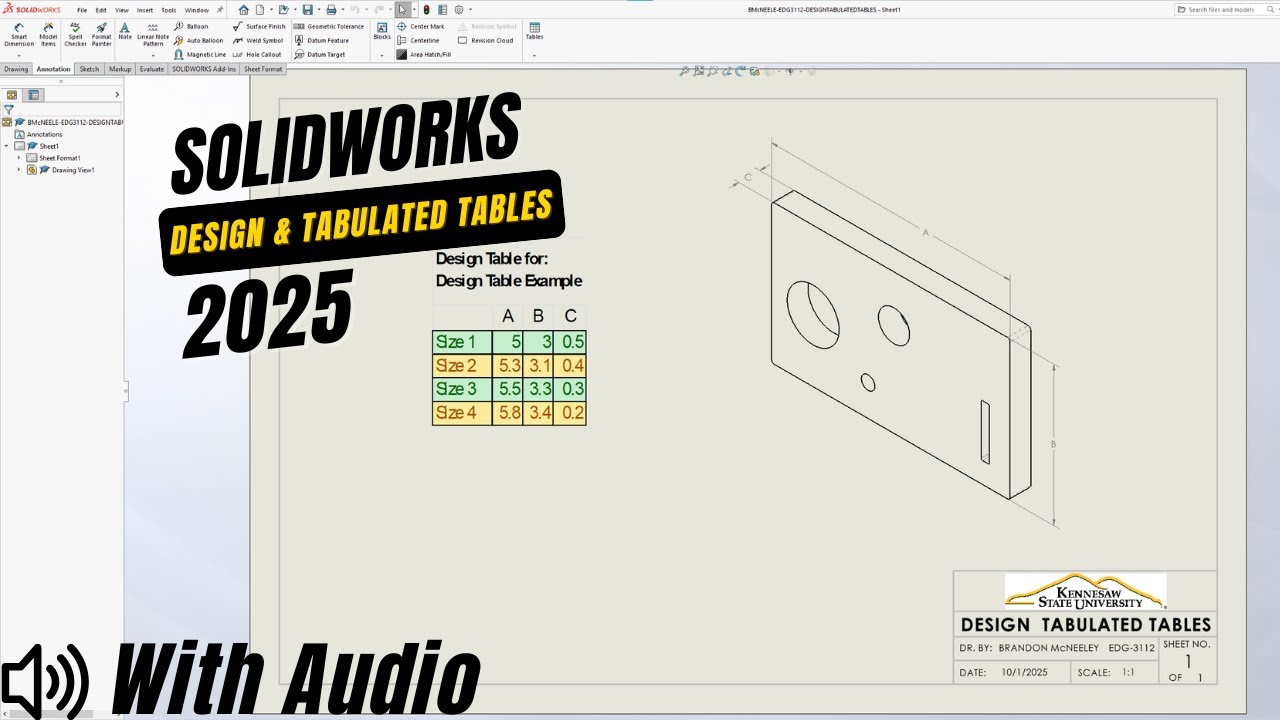Screen dimensions: 1280x720
Task: Open the Geometric Tolerance tool
Action: pos(329,26)
